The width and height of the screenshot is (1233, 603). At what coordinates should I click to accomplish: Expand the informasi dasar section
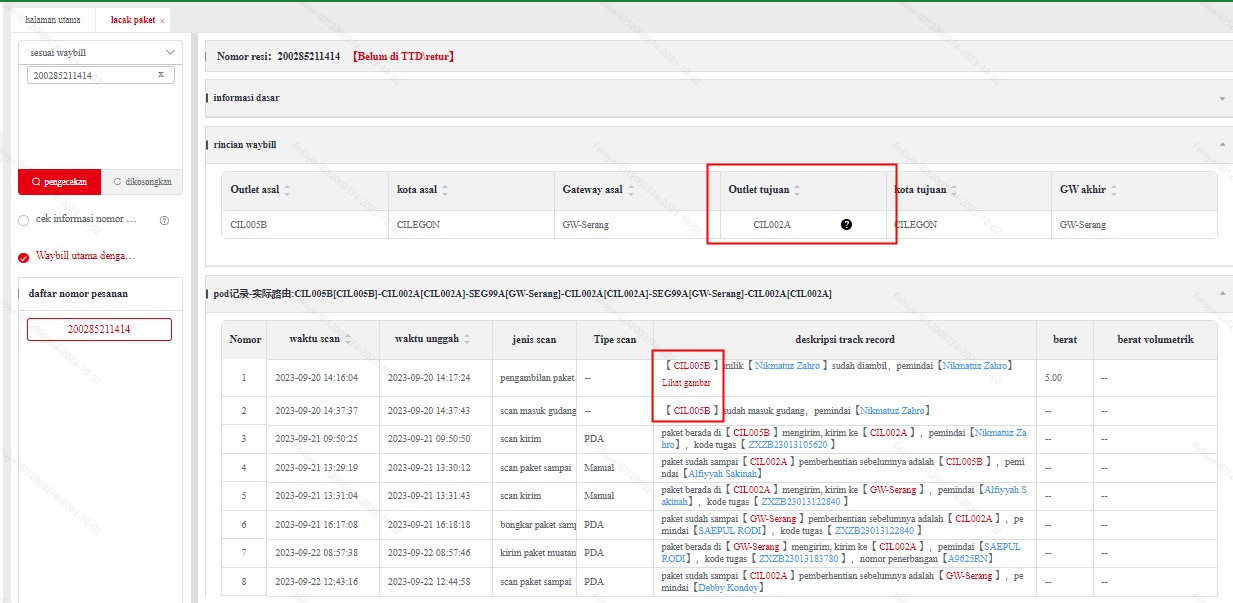(1222, 98)
